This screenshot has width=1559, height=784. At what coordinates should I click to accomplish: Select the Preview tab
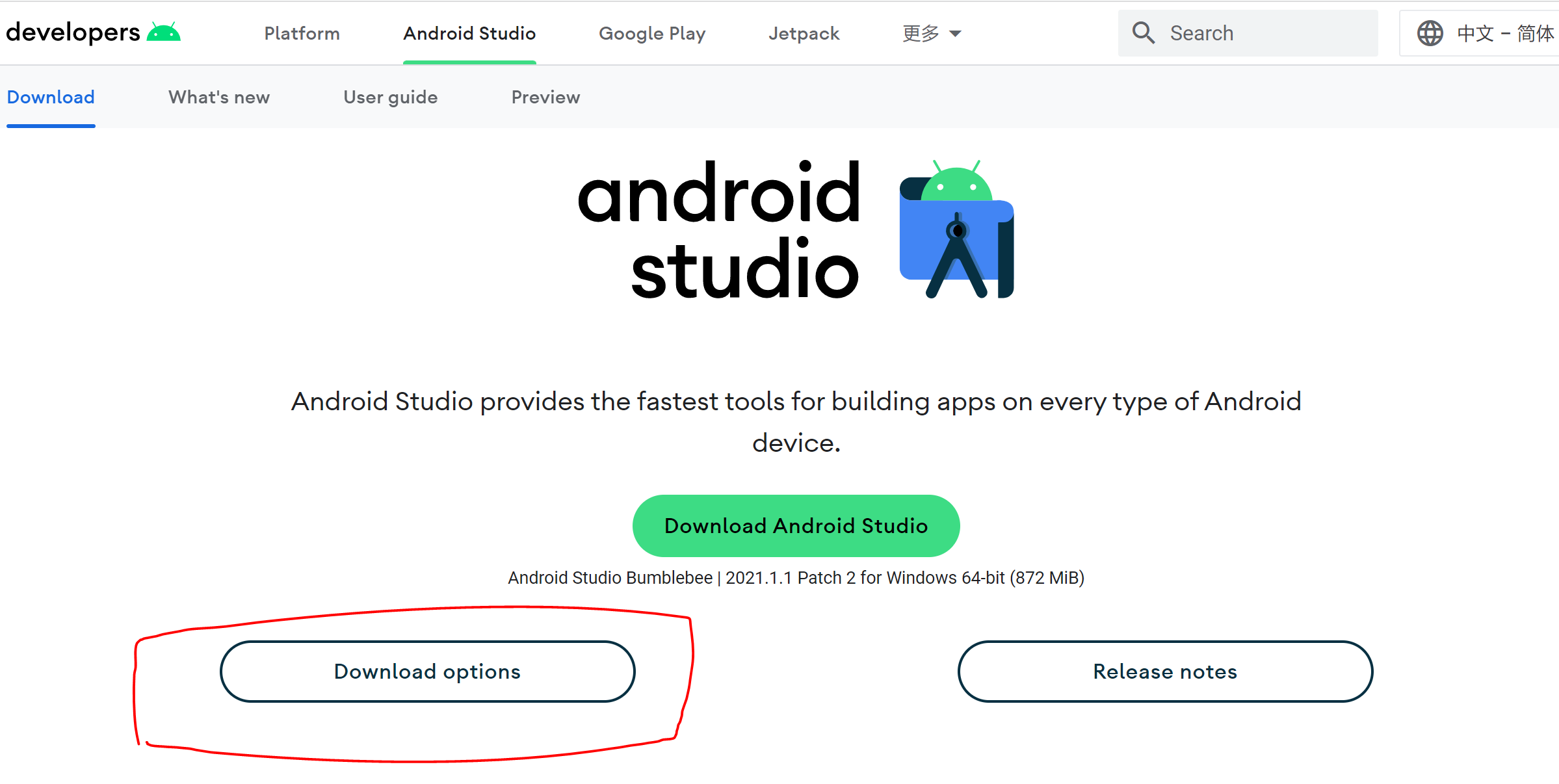(545, 97)
